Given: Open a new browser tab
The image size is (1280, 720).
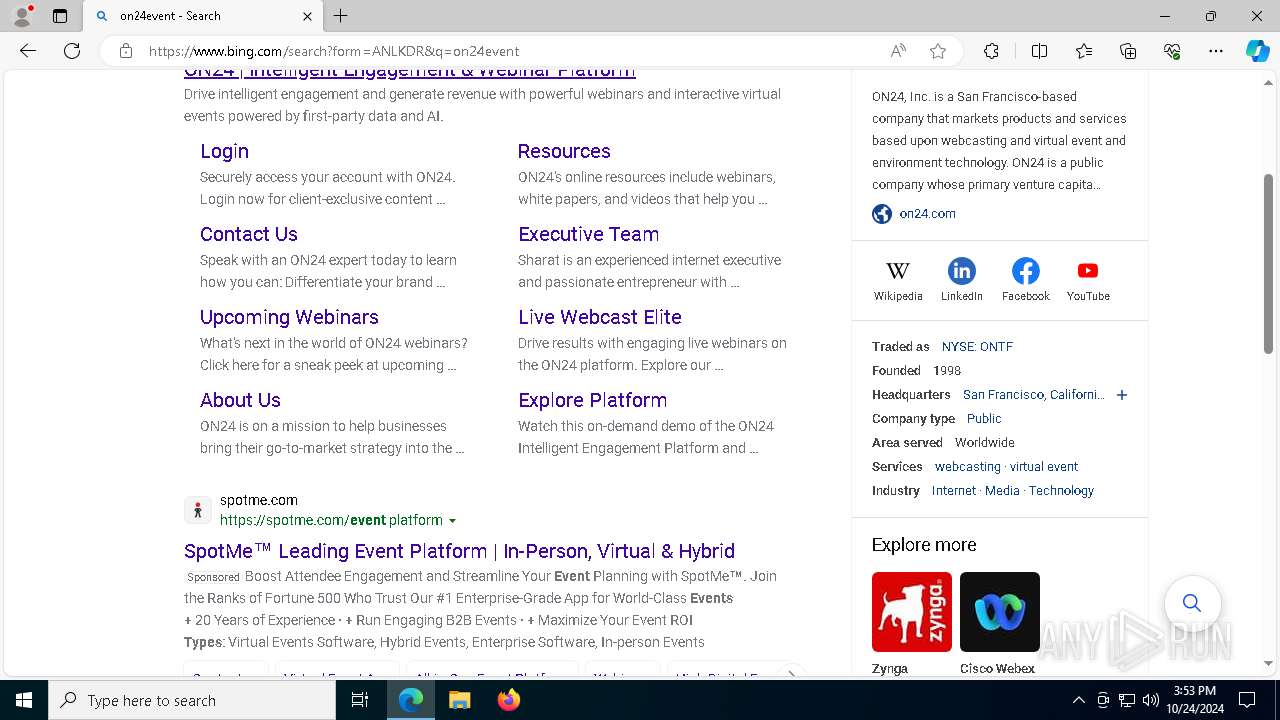Looking at the screenshot, I should [x=340, y=16].
